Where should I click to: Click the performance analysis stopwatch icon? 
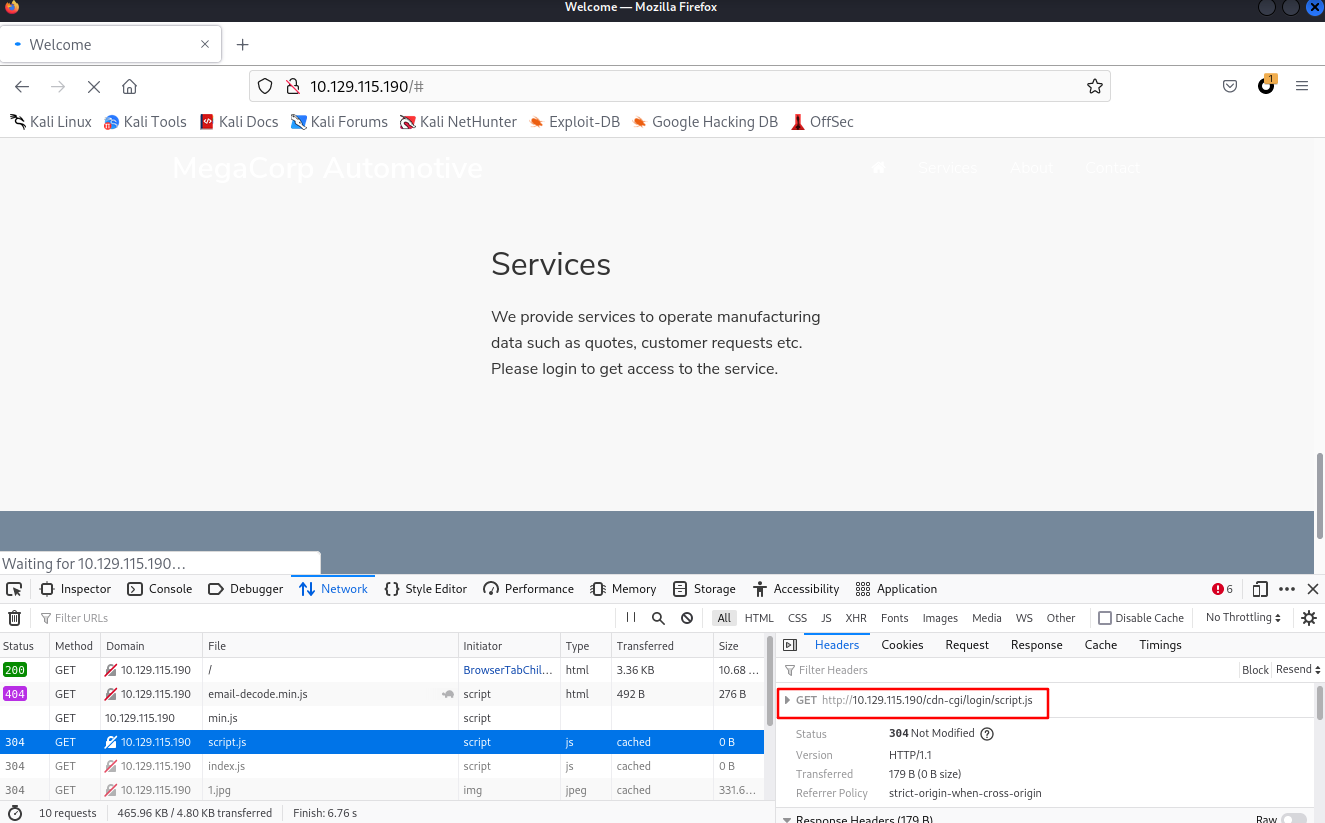[14, 813]
